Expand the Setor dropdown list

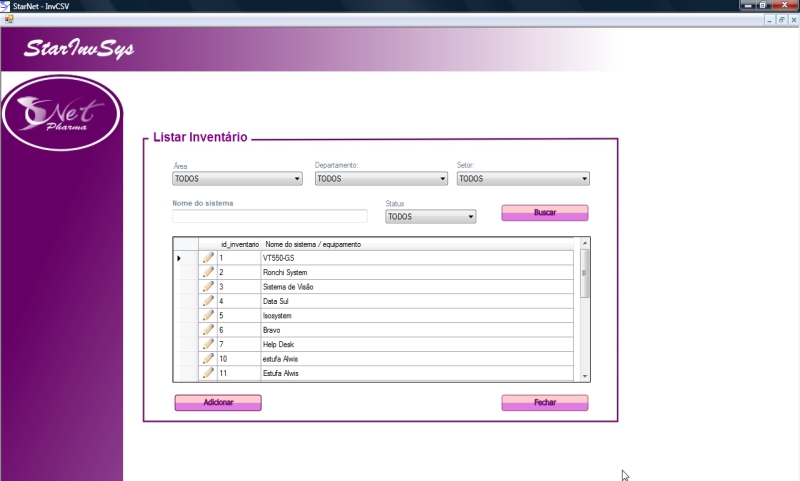pyautogui.click(x=523, y=179)
